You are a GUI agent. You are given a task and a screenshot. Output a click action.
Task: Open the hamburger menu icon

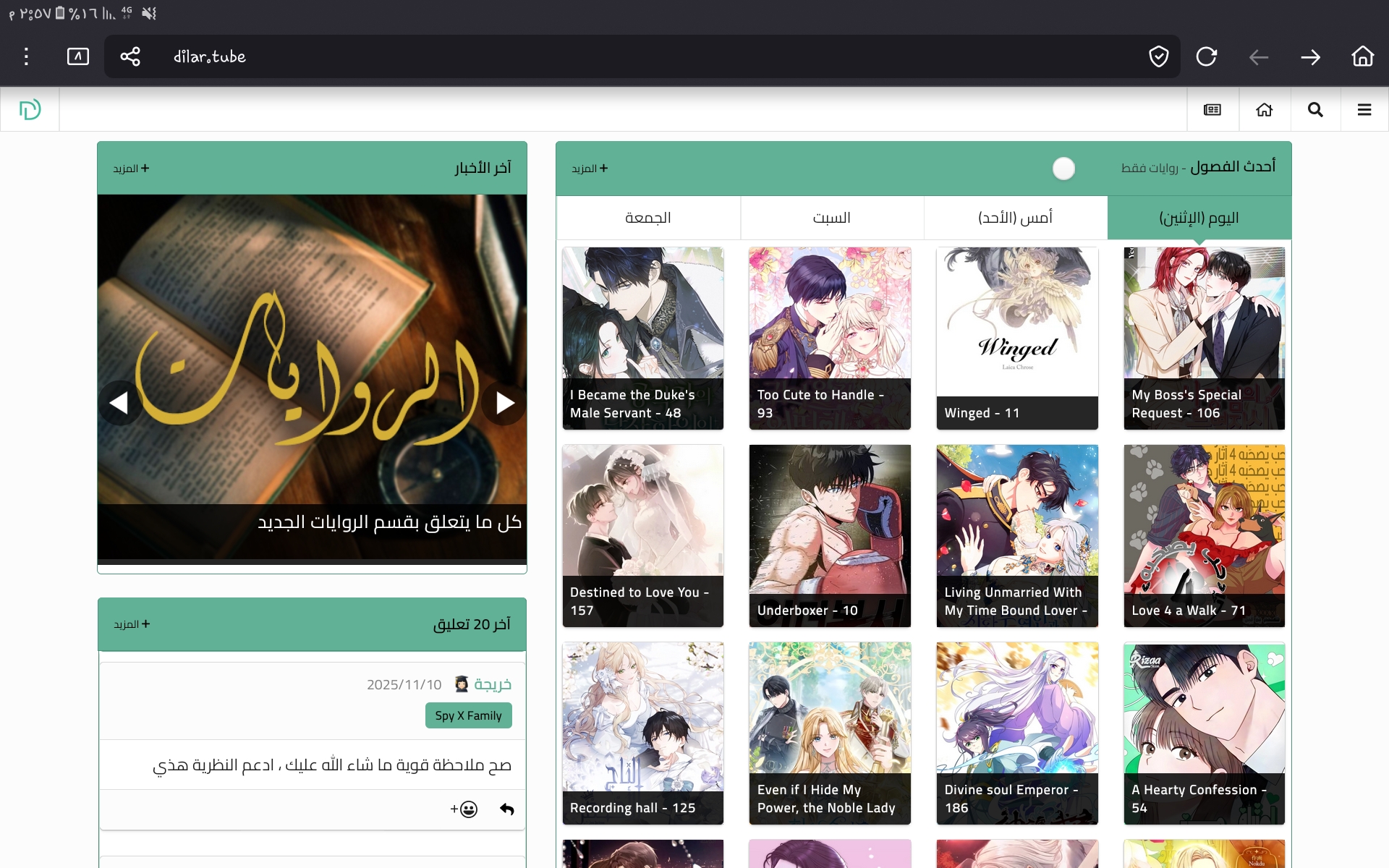(1364, 110)
